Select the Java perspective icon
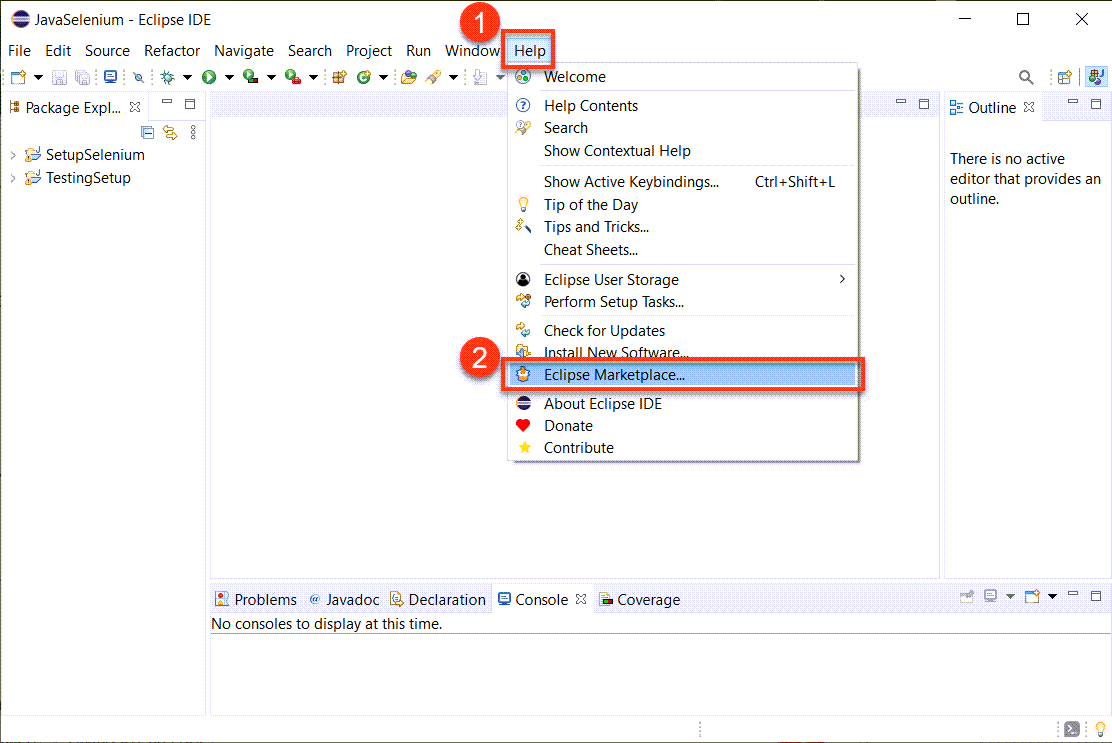This screenshot has width=1112, height=743. click(x=1096, y=77)
